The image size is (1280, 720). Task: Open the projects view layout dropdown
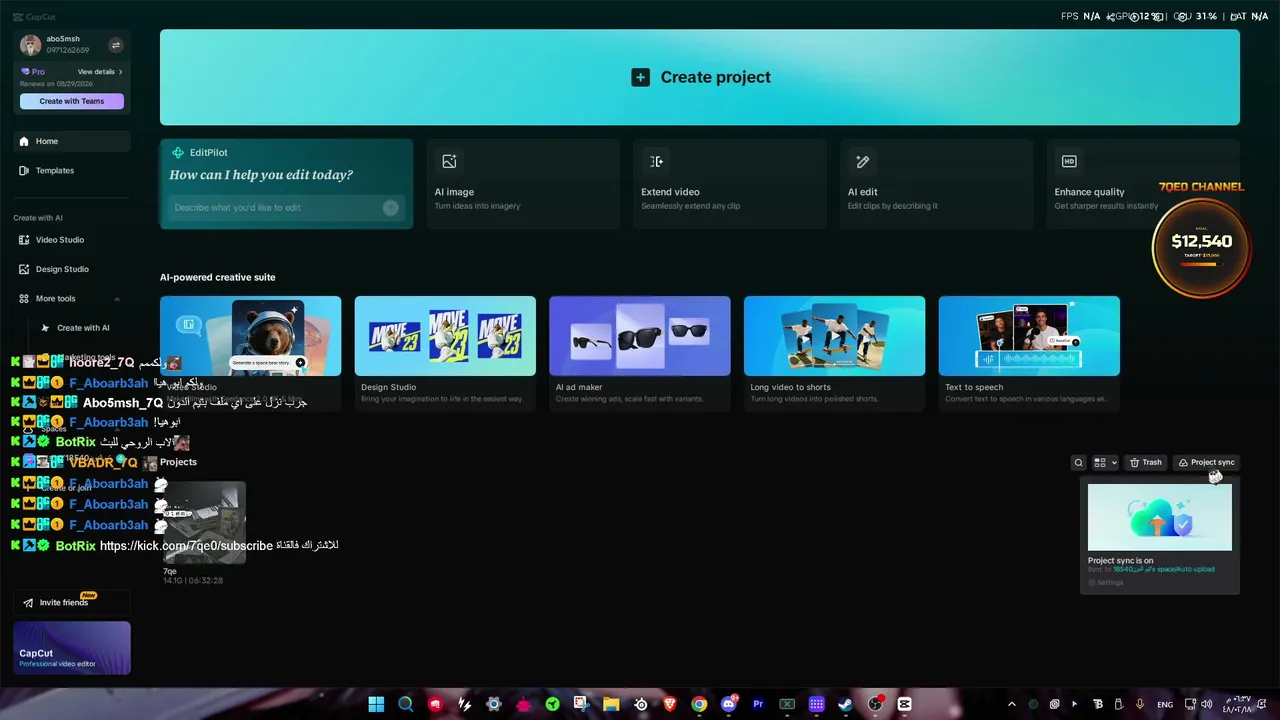[1105, 462]
